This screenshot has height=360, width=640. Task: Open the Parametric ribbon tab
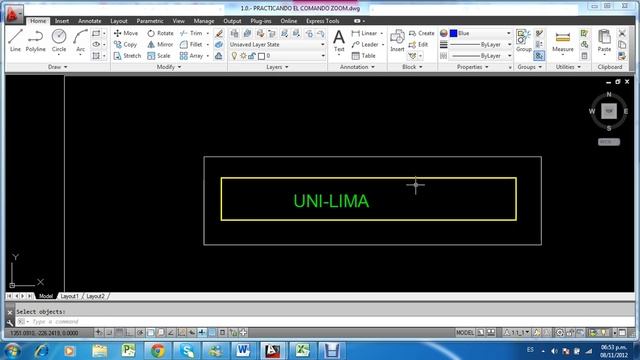tap(150, 21)
